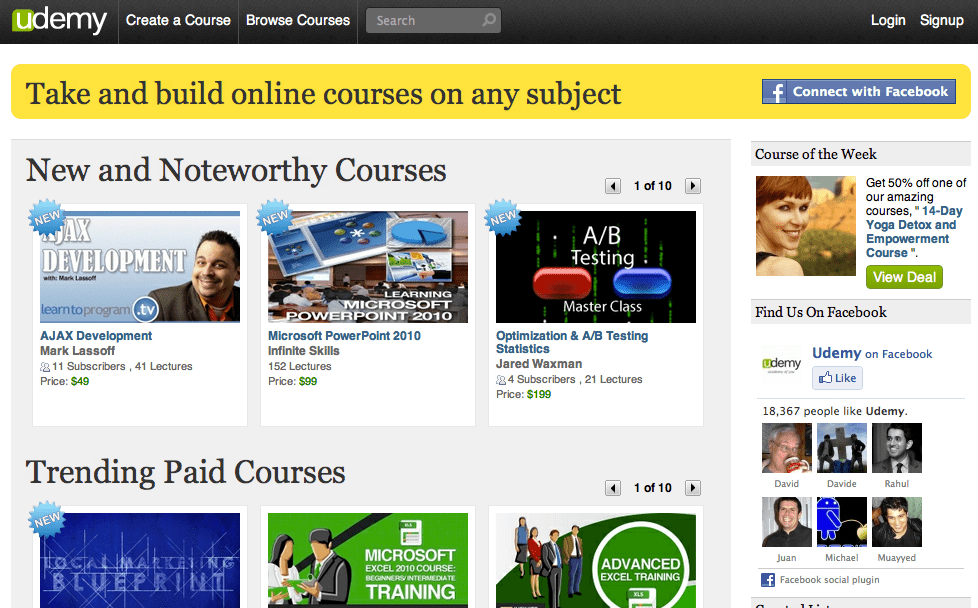Open Browse Courses menu item
978x608 pixels.
[298, 21]
